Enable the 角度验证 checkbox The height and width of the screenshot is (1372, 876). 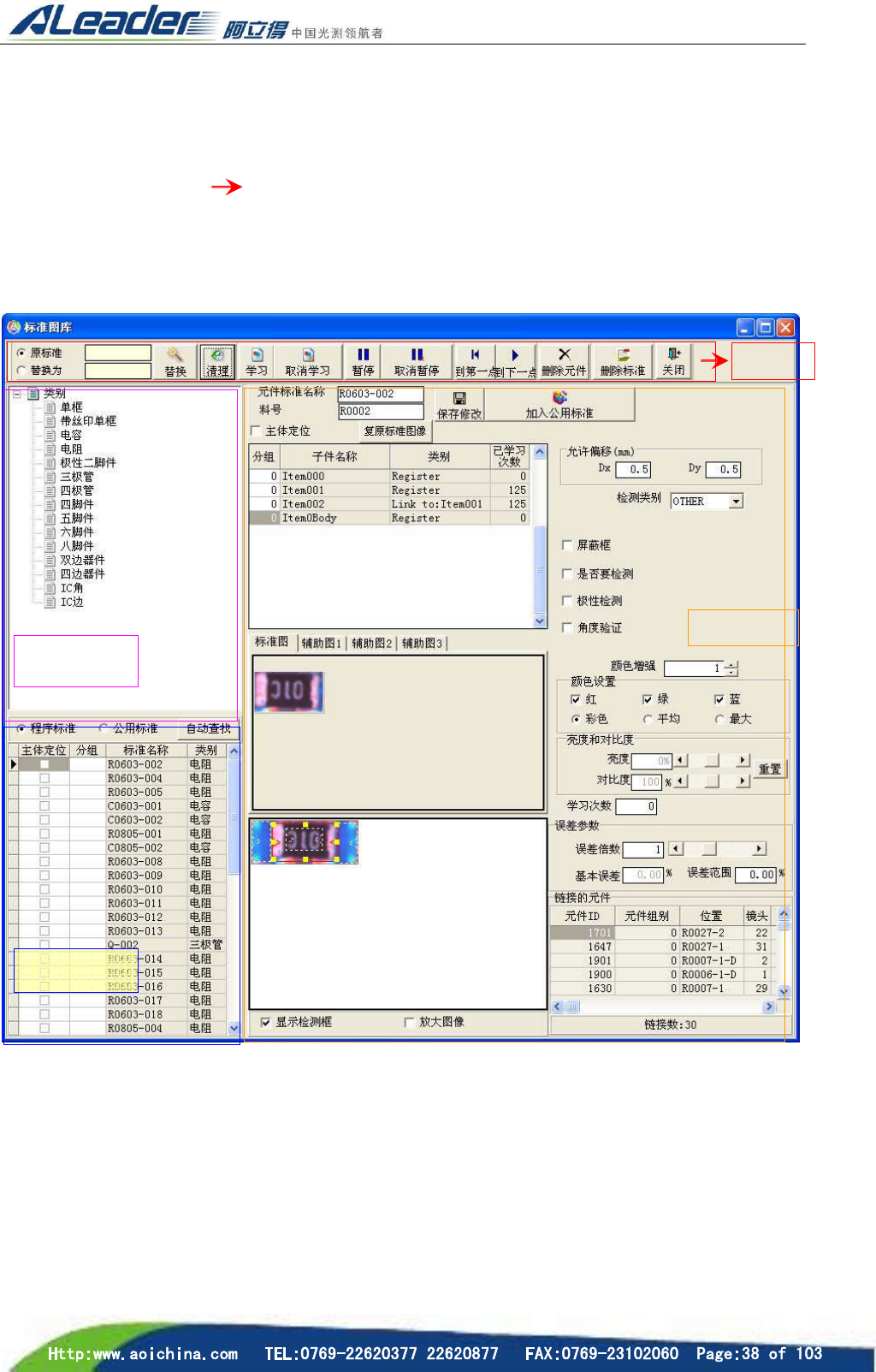pos(566,627)
